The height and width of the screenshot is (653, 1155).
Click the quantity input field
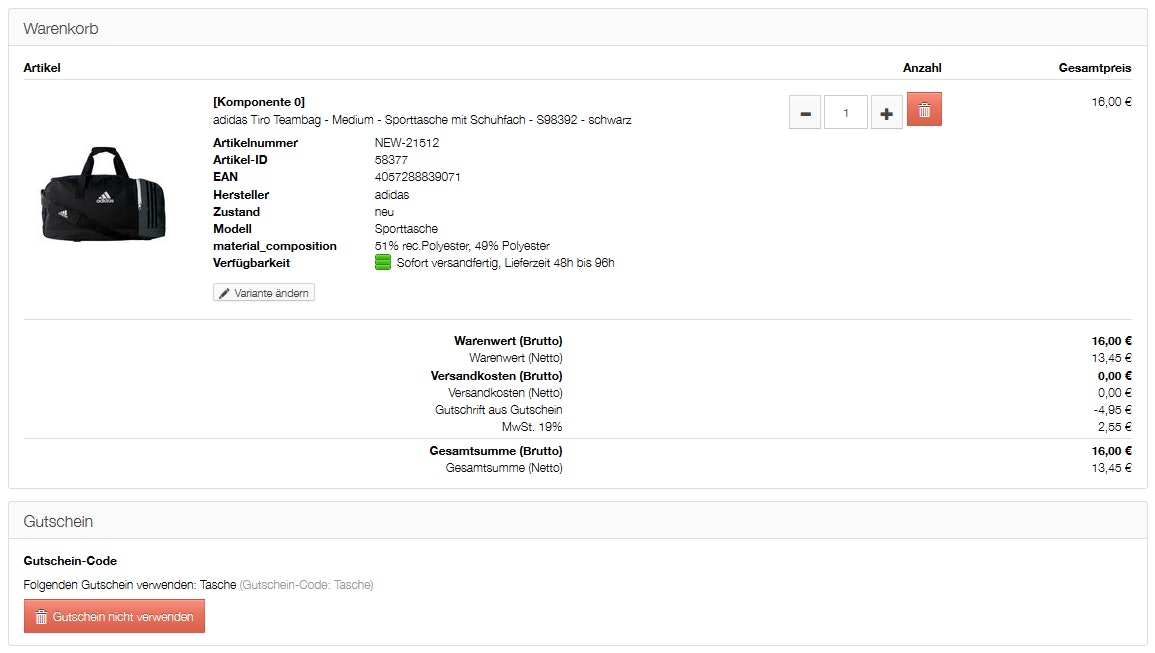pos(846,113)
